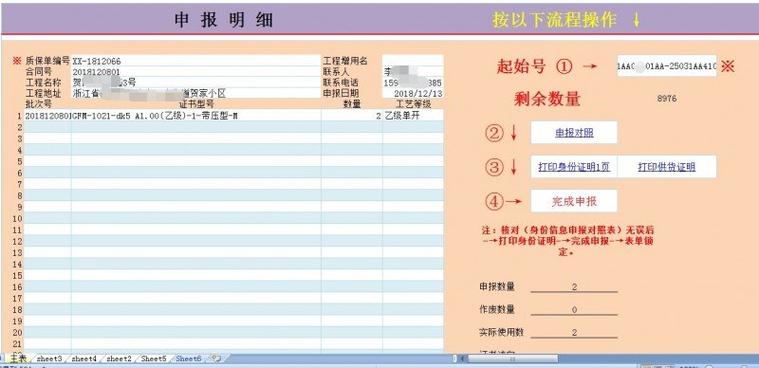Click the 完成申报 button

(574, 201)
